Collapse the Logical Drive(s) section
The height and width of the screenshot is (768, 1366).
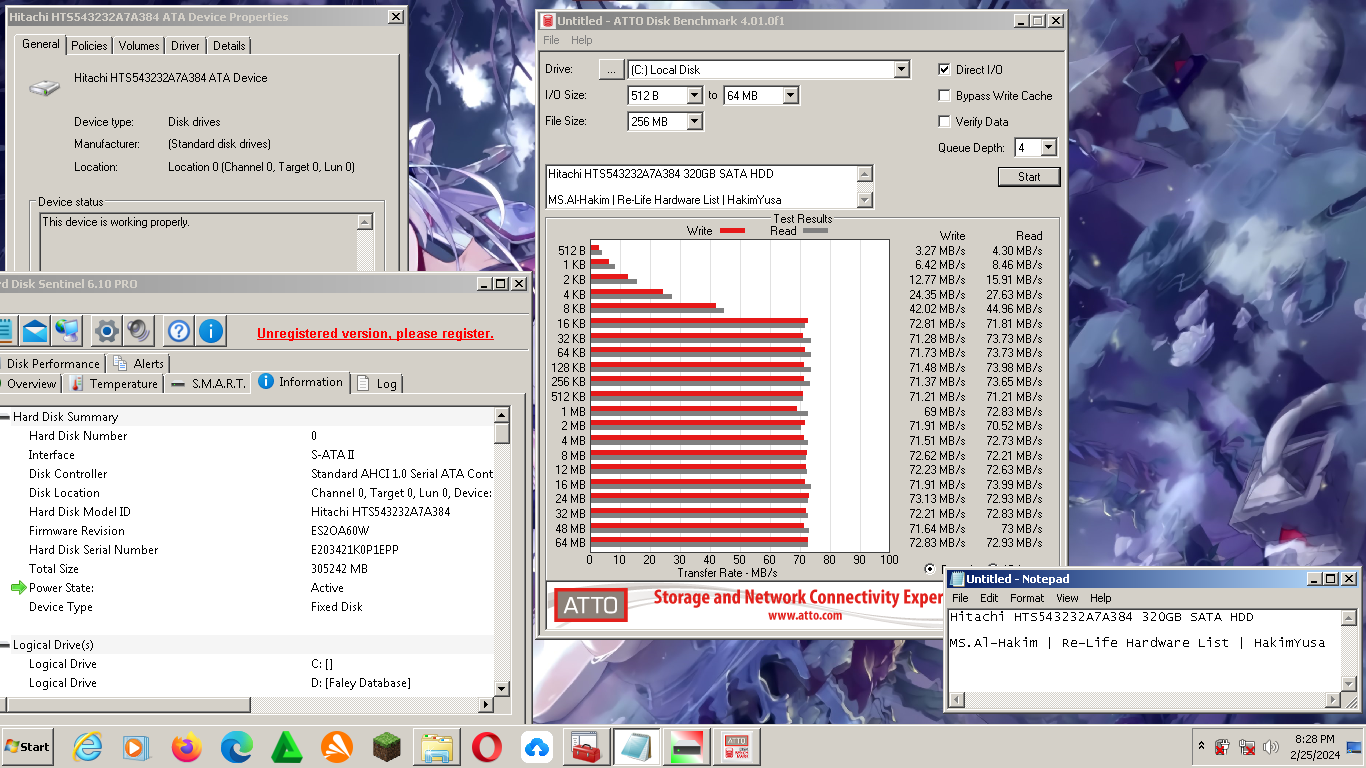(5, 645)
